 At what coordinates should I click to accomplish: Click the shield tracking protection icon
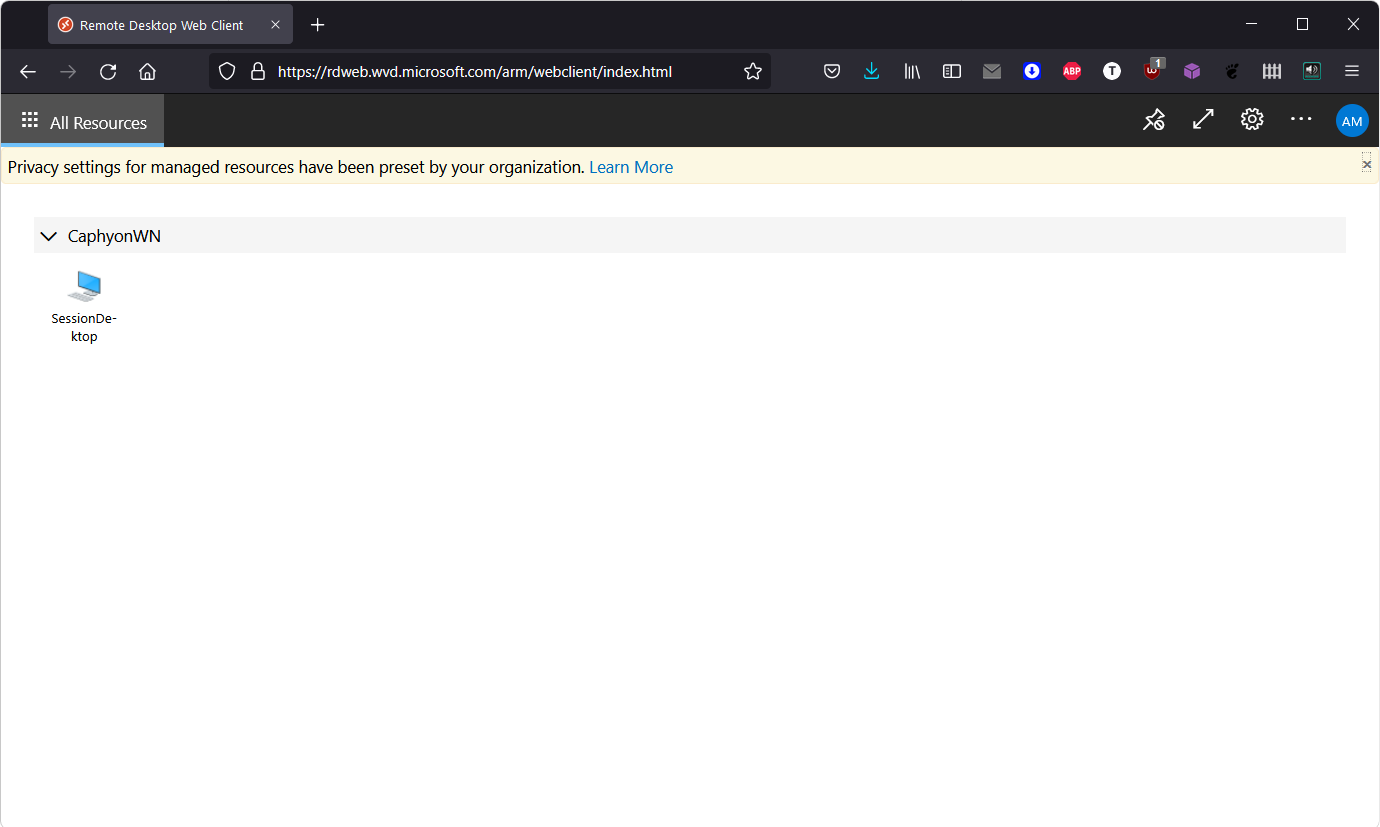click(227, 71)
